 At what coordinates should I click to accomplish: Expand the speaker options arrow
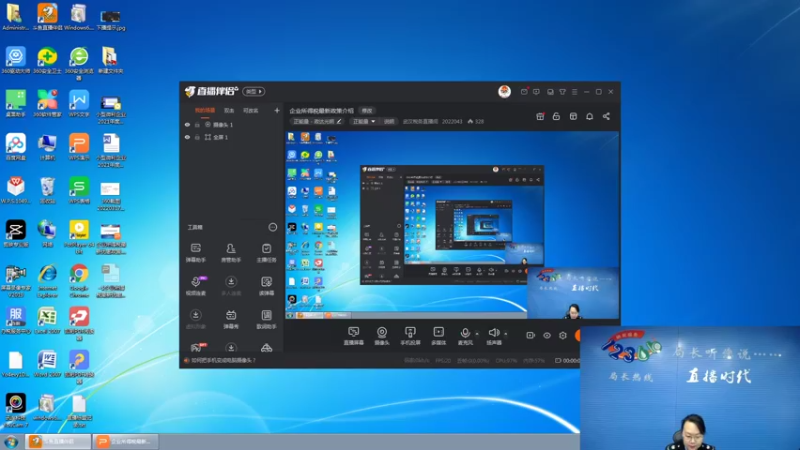point(506,334)
